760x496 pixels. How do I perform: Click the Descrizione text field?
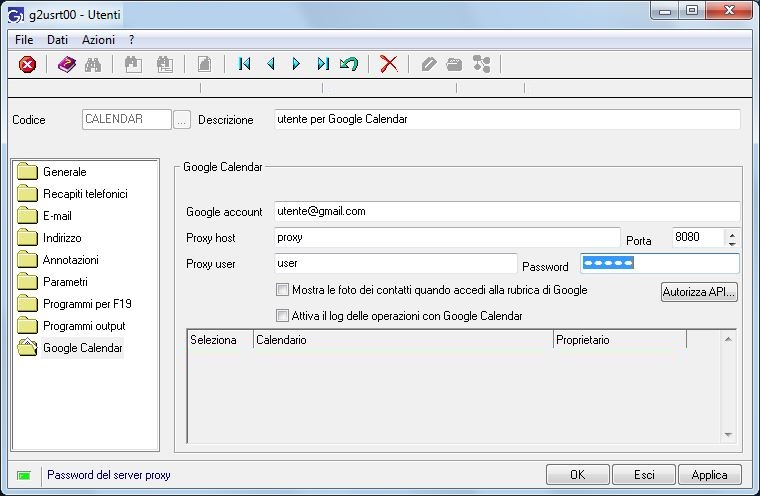click(507, 119)
